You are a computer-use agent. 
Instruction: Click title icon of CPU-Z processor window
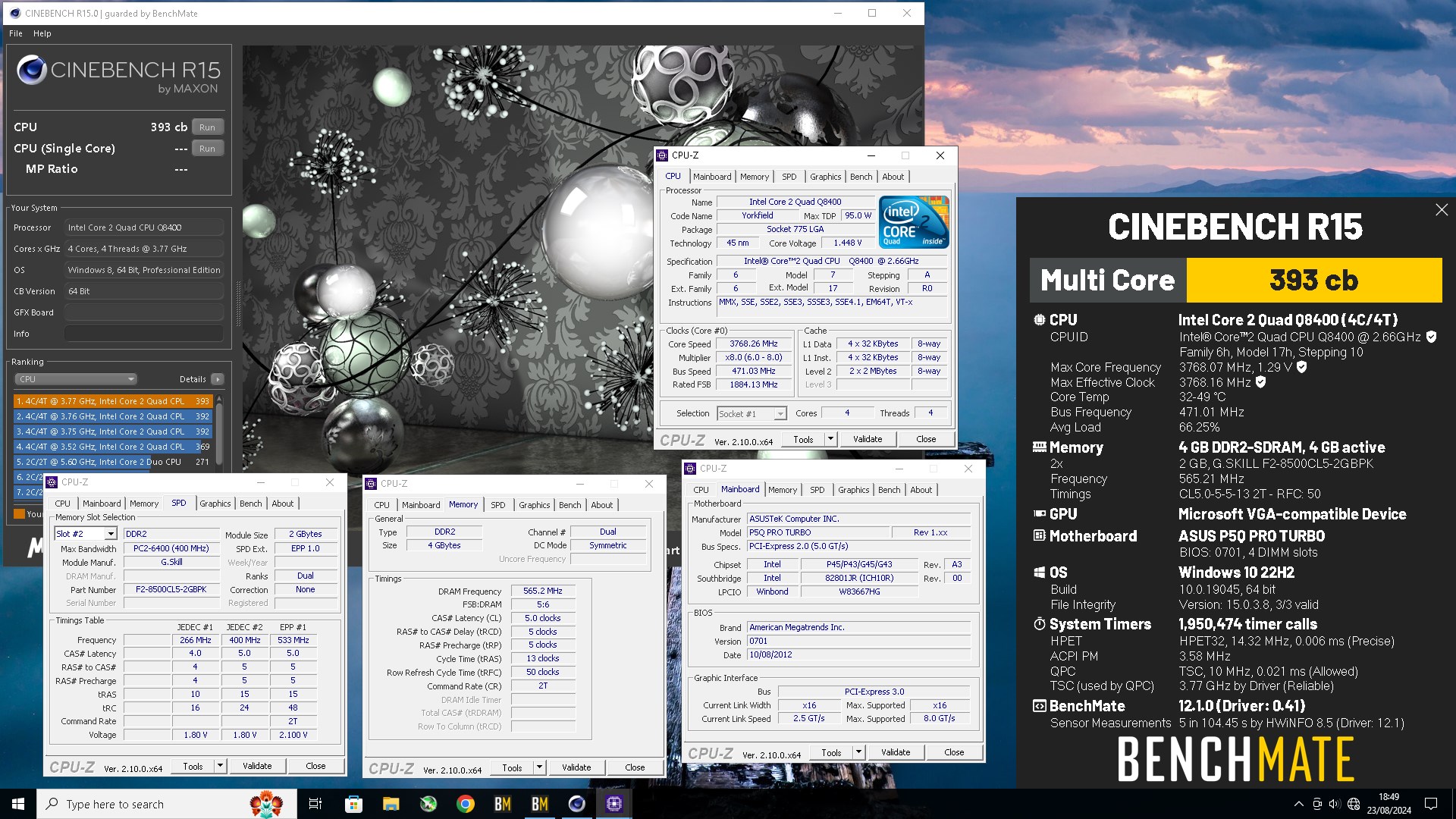click(x=662, y=155)
